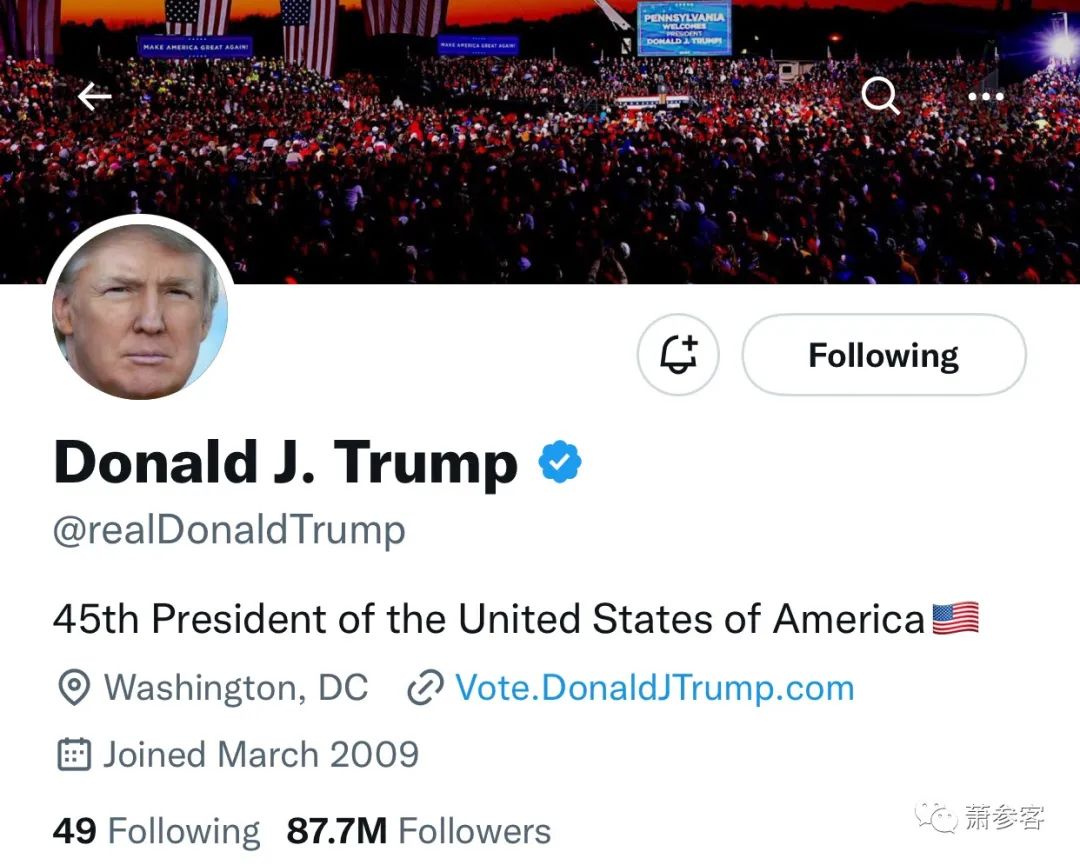Open the rally crowd header banner image

[540, 141]
